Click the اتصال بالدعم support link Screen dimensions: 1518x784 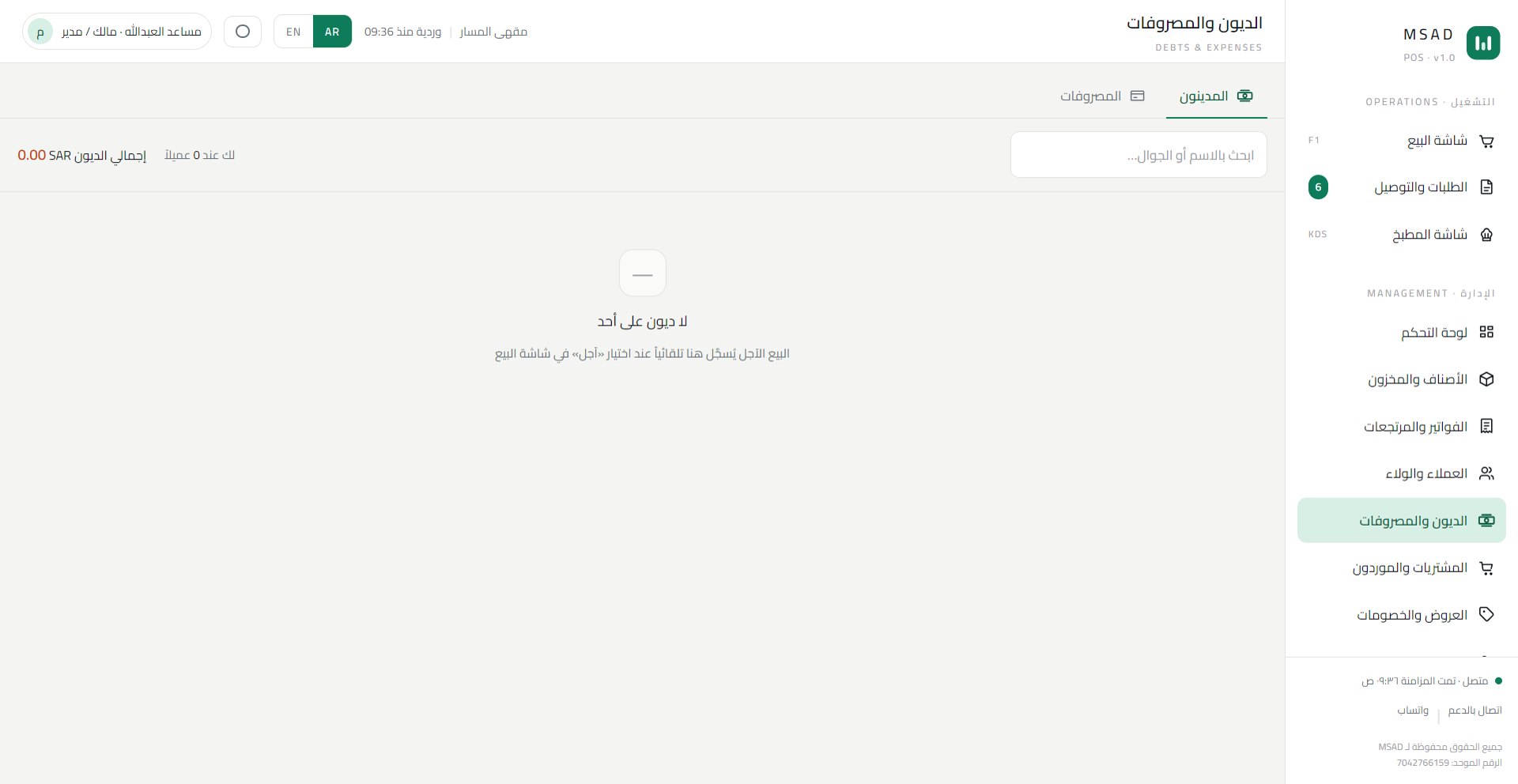coord(1475,710)
